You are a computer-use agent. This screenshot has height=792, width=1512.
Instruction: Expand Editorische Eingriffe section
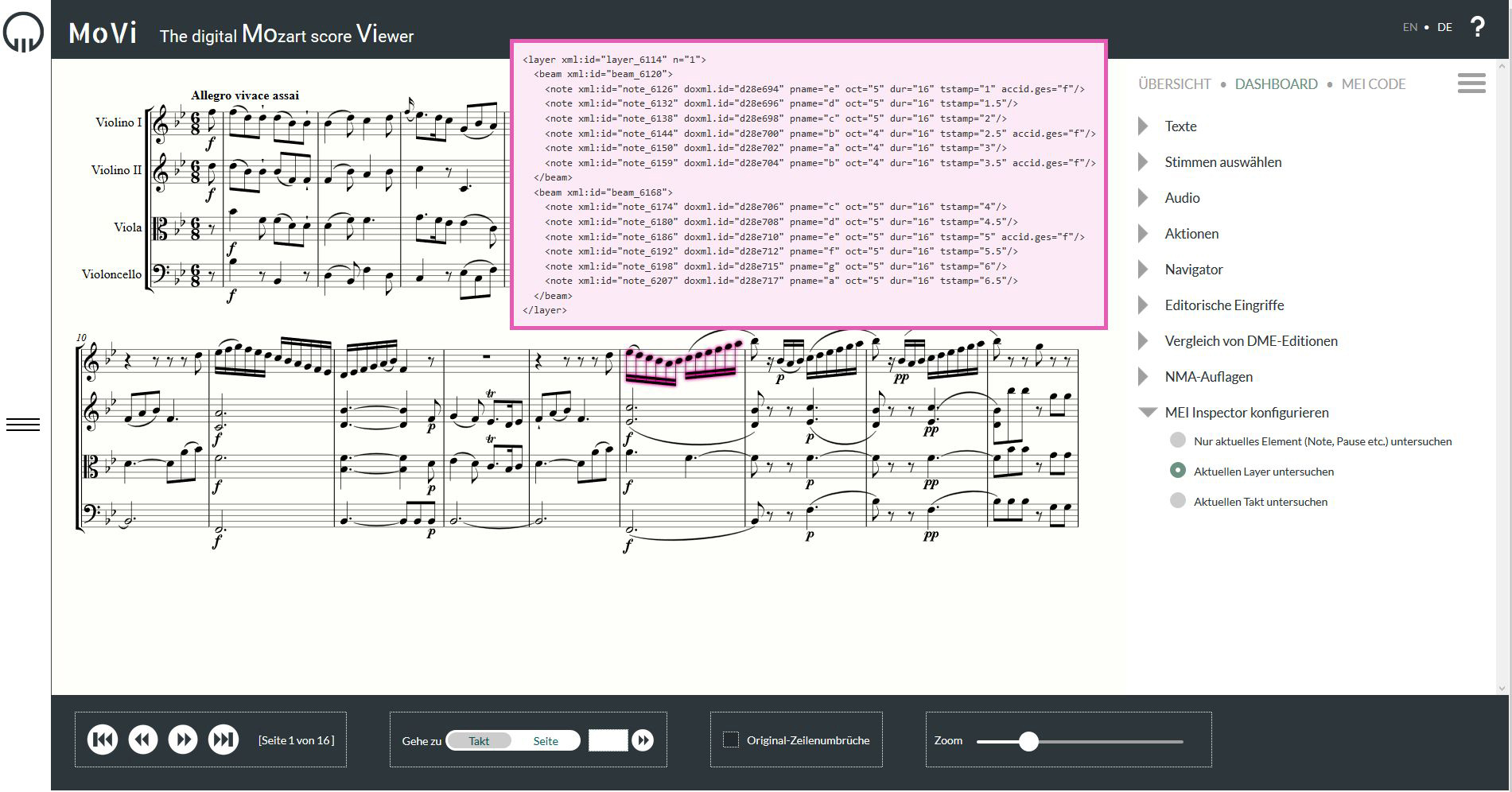tap(1224, 305)
